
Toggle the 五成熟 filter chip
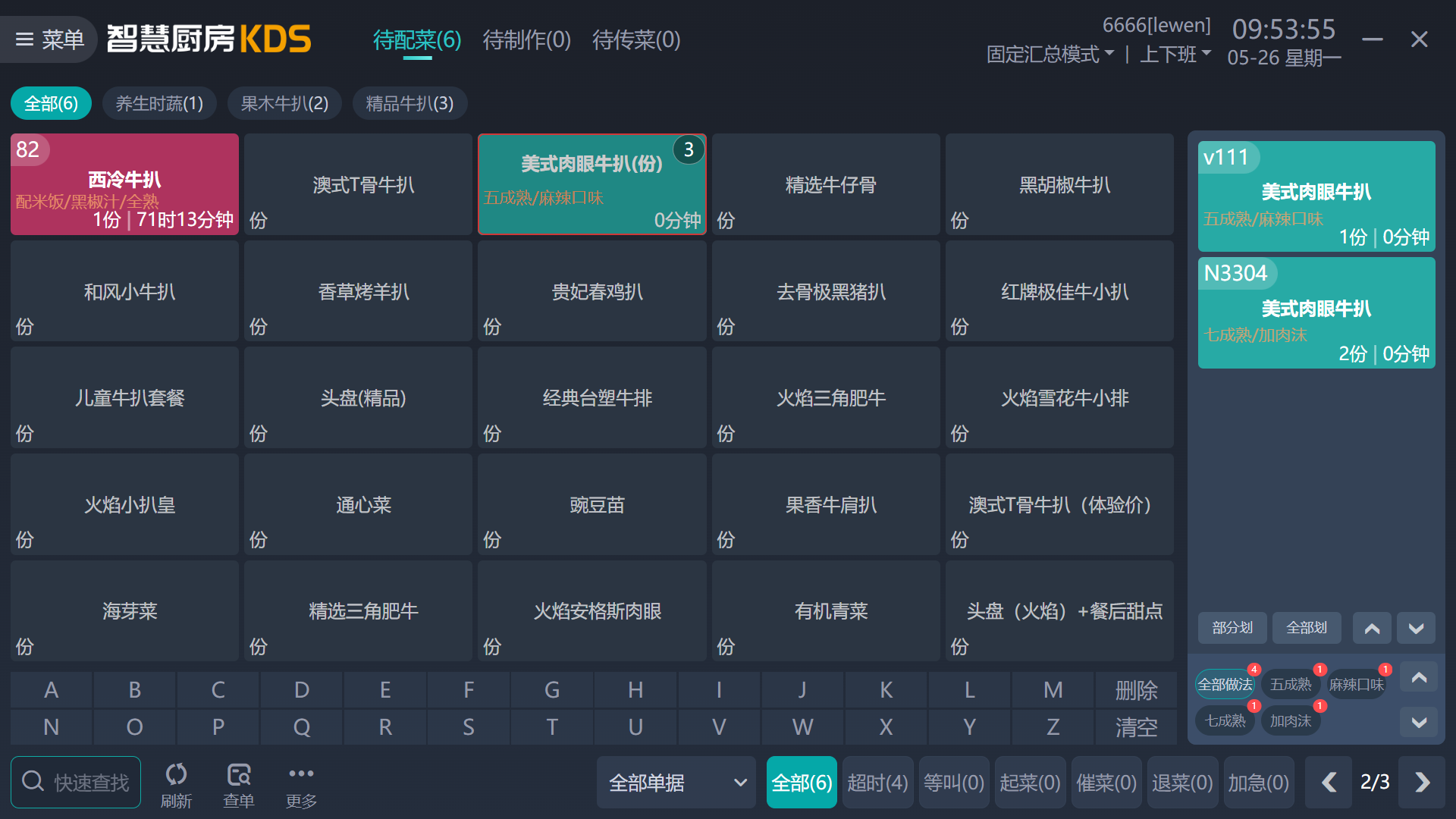[x=1291, y=684]
